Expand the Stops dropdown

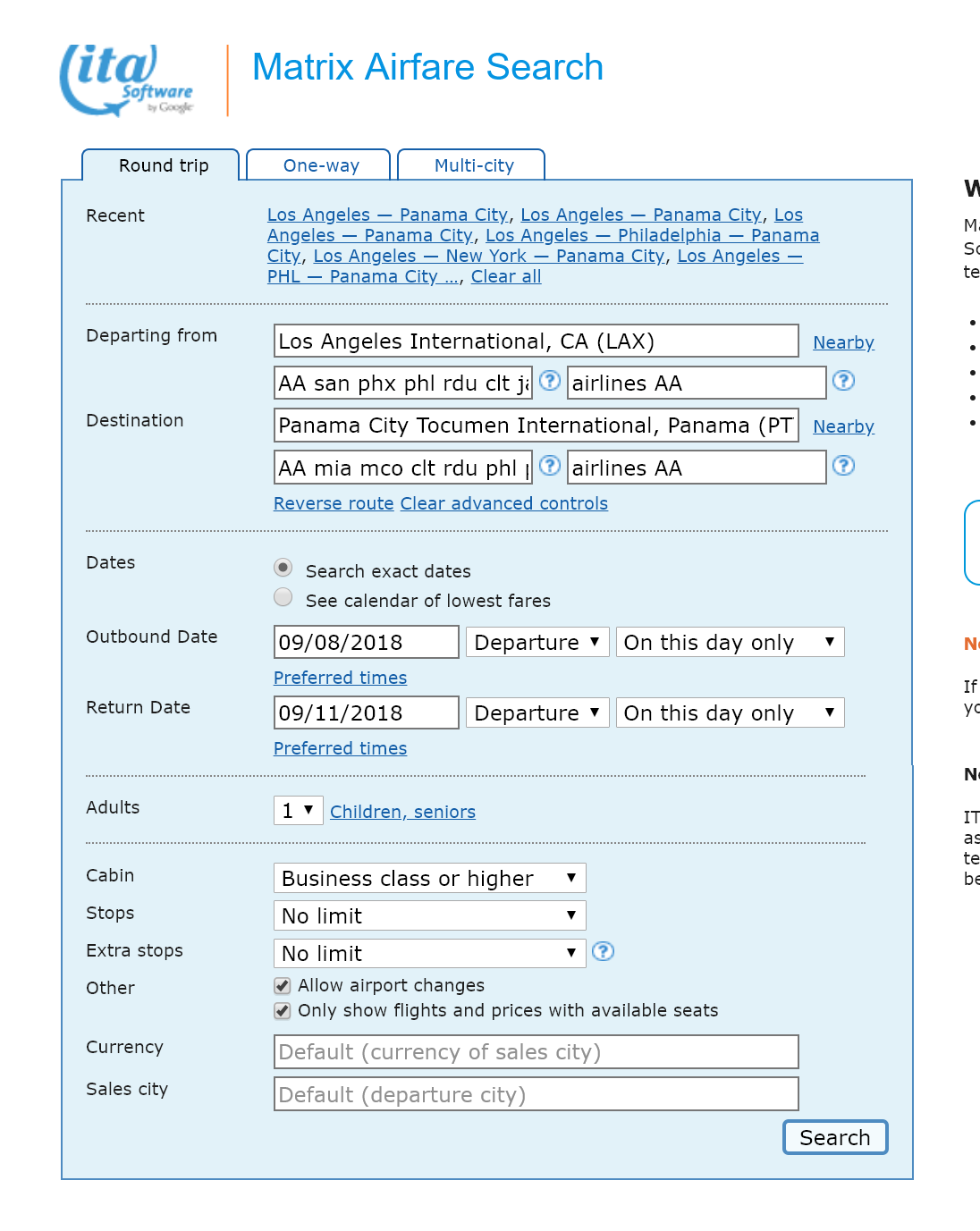click(x=429, y=915)
